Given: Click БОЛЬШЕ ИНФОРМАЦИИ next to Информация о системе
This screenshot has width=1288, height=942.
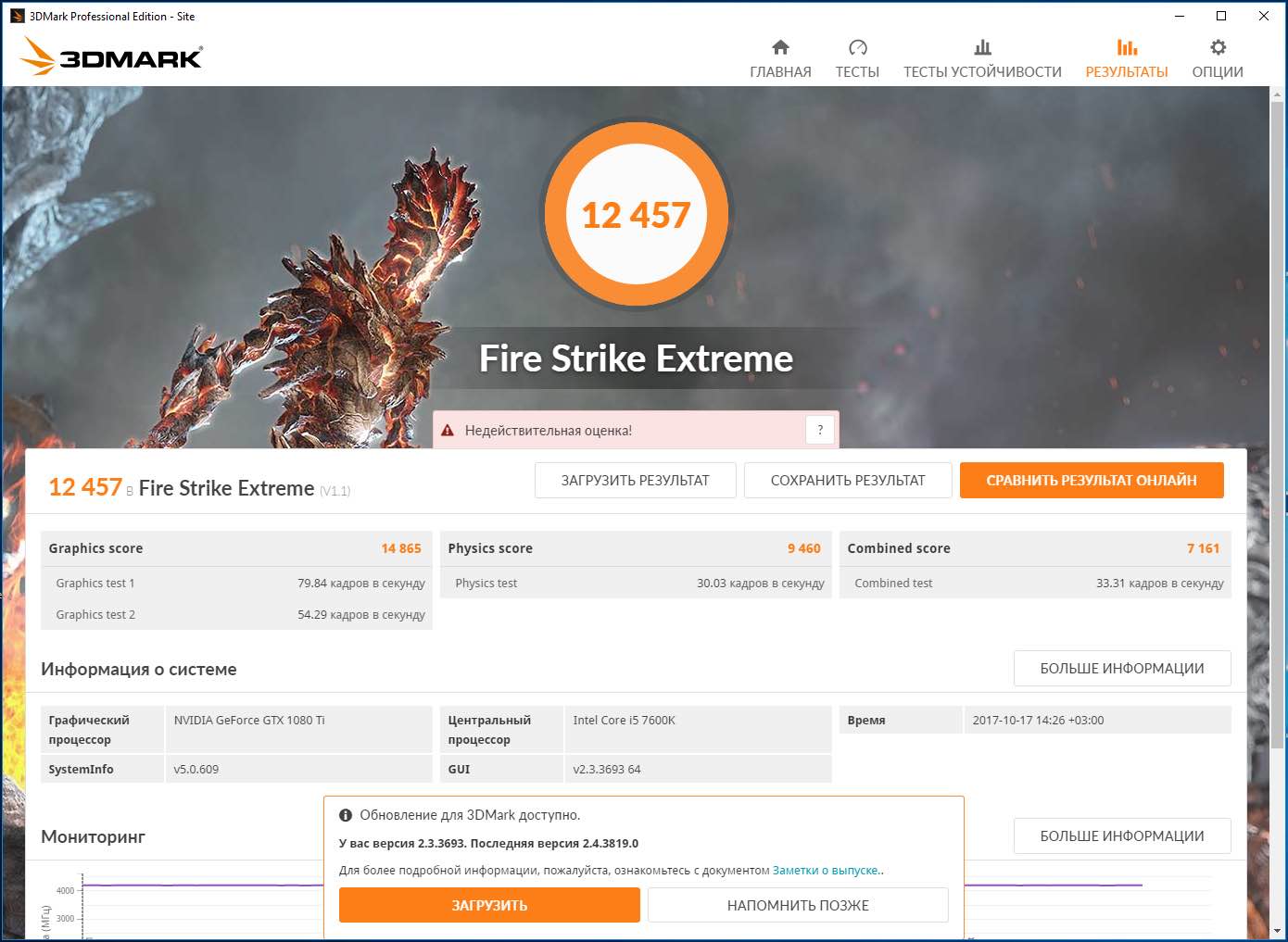Looking at the screenshot, I should point(1122,668).
